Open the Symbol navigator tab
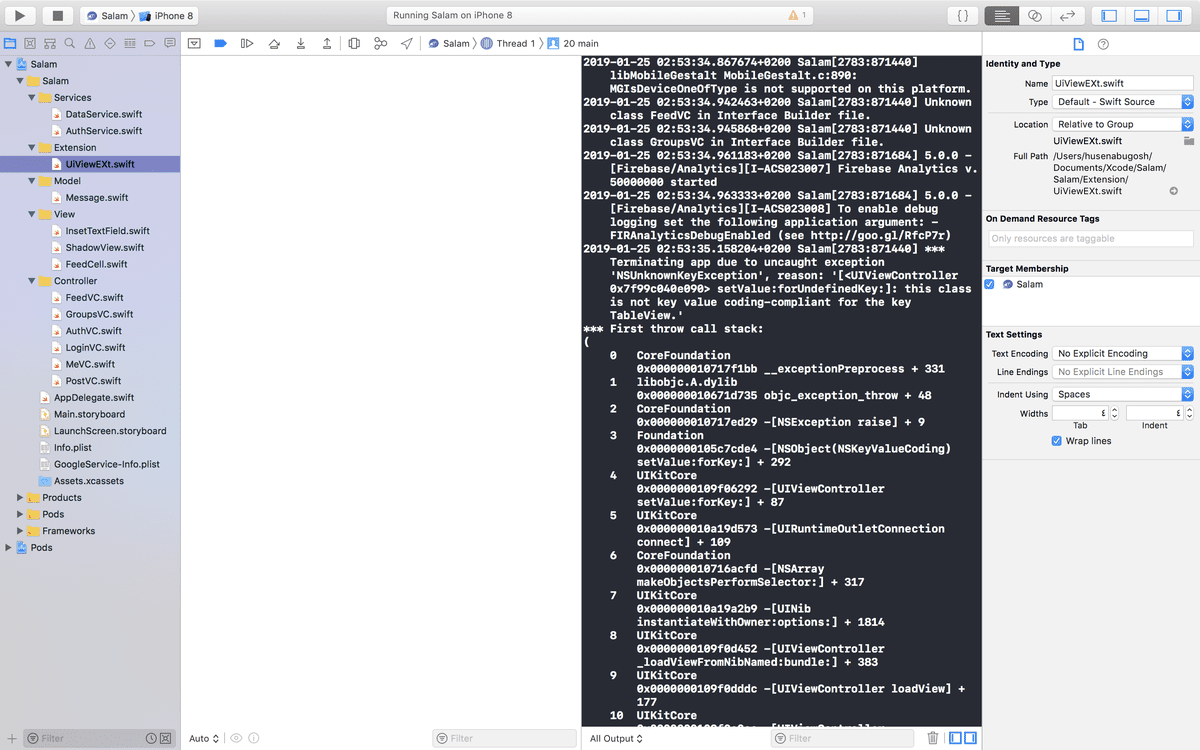This screenshot has height=750, width=1200. (x=50, y=43)
